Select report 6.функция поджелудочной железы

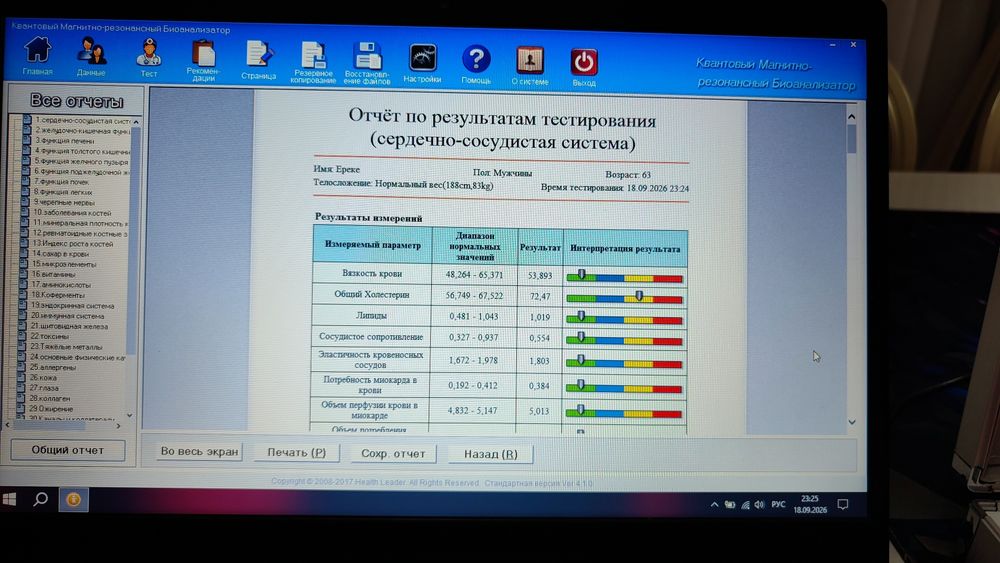click(x=82, y=172)
